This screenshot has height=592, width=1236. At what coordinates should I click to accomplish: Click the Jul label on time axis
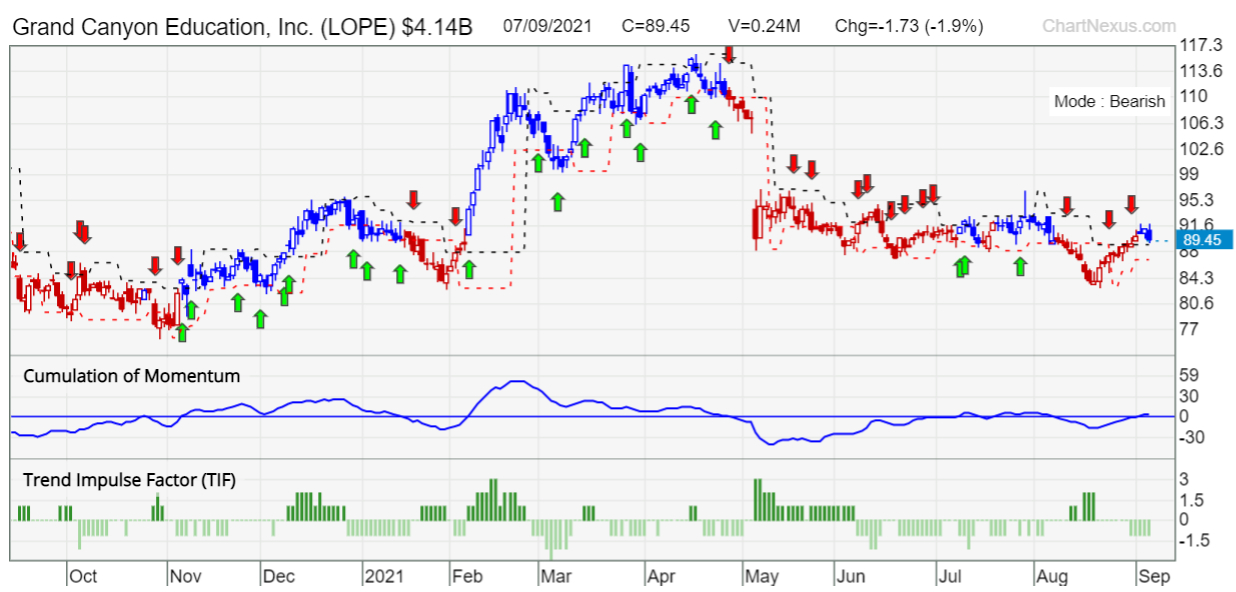[950, 577]
